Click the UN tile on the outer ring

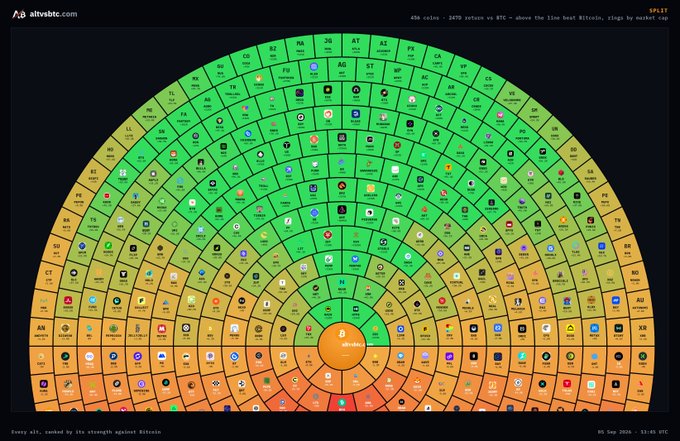pyautogui.click(x=555, y=132)
